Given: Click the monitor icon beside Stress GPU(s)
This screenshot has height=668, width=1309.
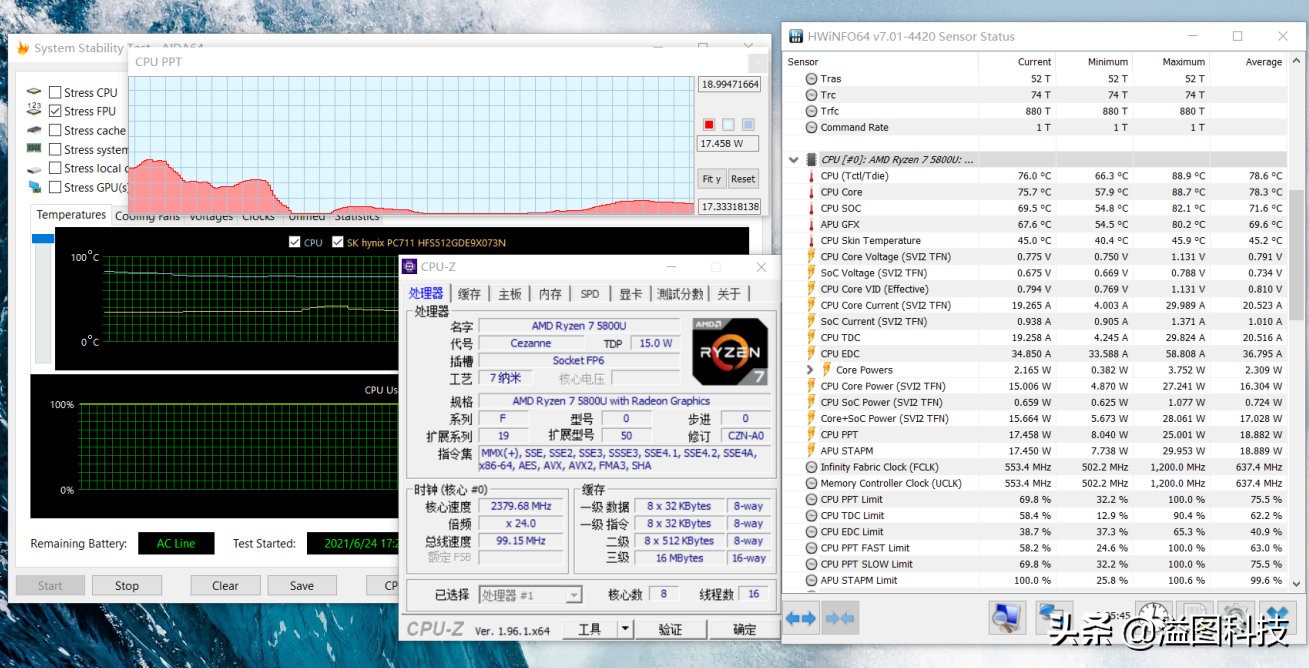Looking at the screenshot, I should coord(34,187).
